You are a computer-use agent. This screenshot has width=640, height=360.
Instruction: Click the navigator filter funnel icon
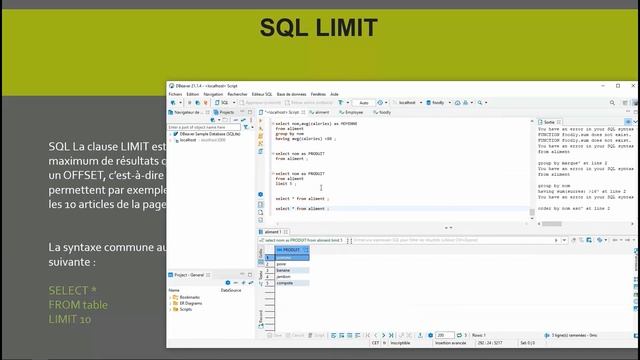point(246,127)
